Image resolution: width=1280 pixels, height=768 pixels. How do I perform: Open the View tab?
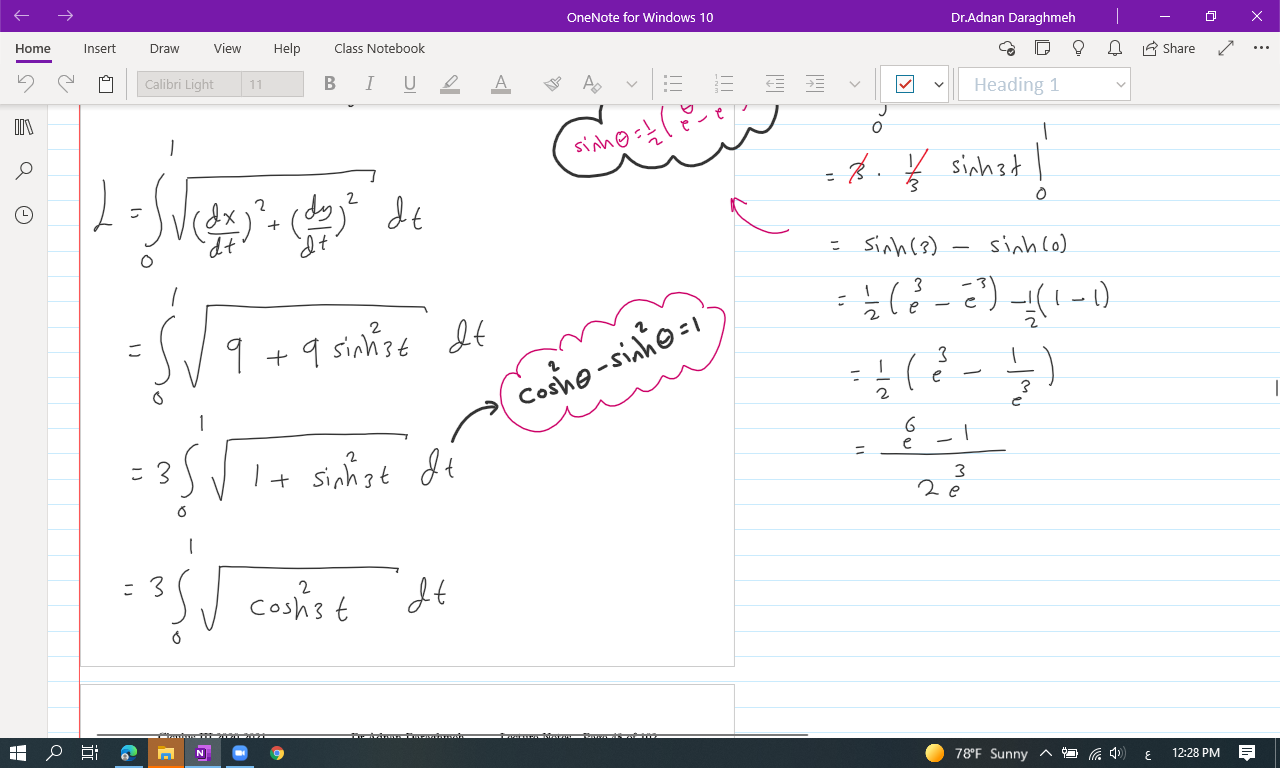pyautogui.click(x=227, y=48)
